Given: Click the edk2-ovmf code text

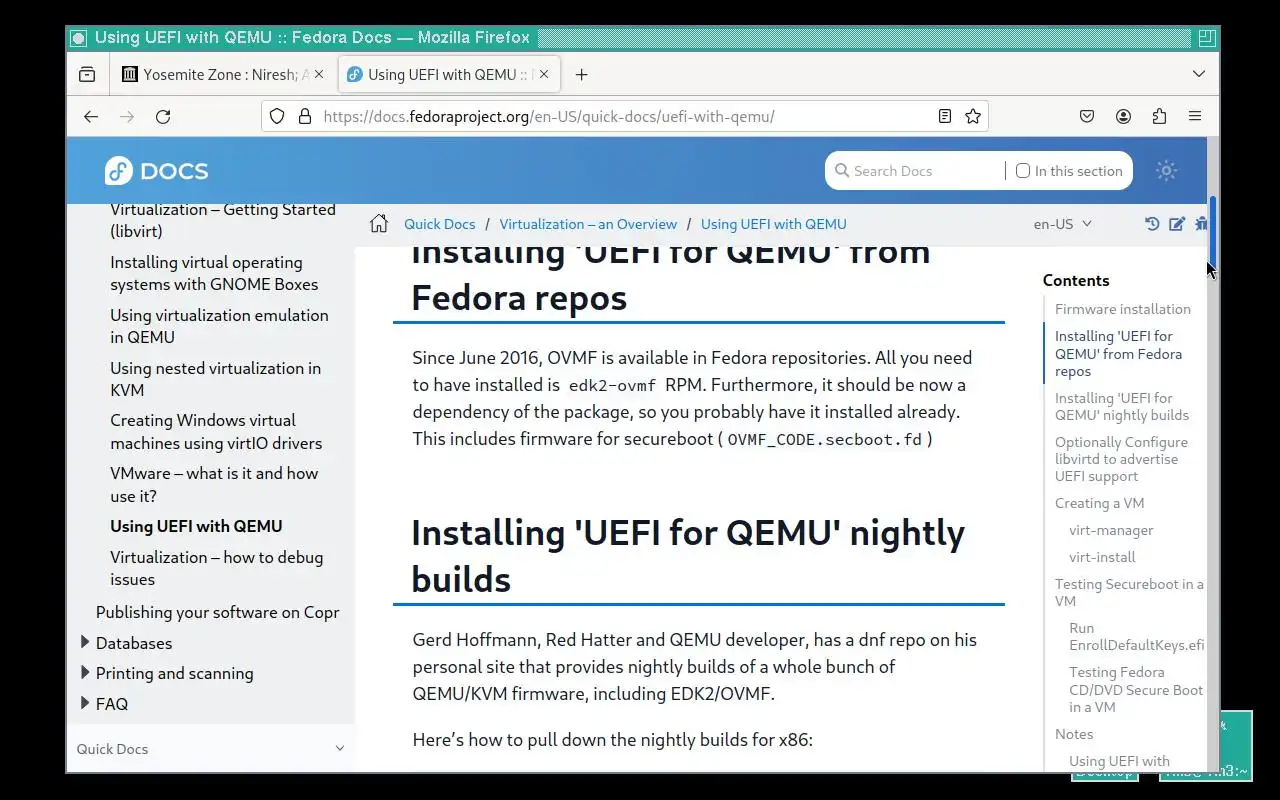Looking at the screenshot, I should [612, 386].
